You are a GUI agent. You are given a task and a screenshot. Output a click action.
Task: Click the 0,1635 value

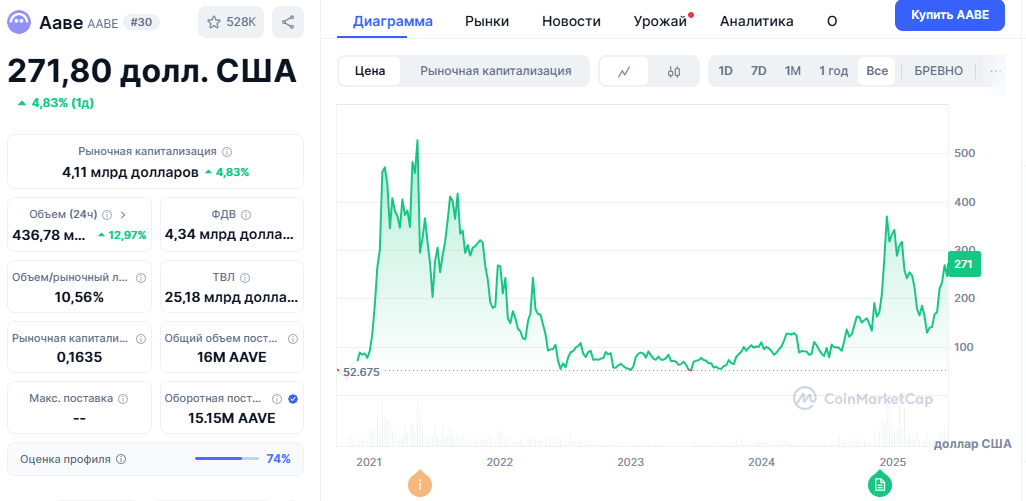click(x=79, y=357)
